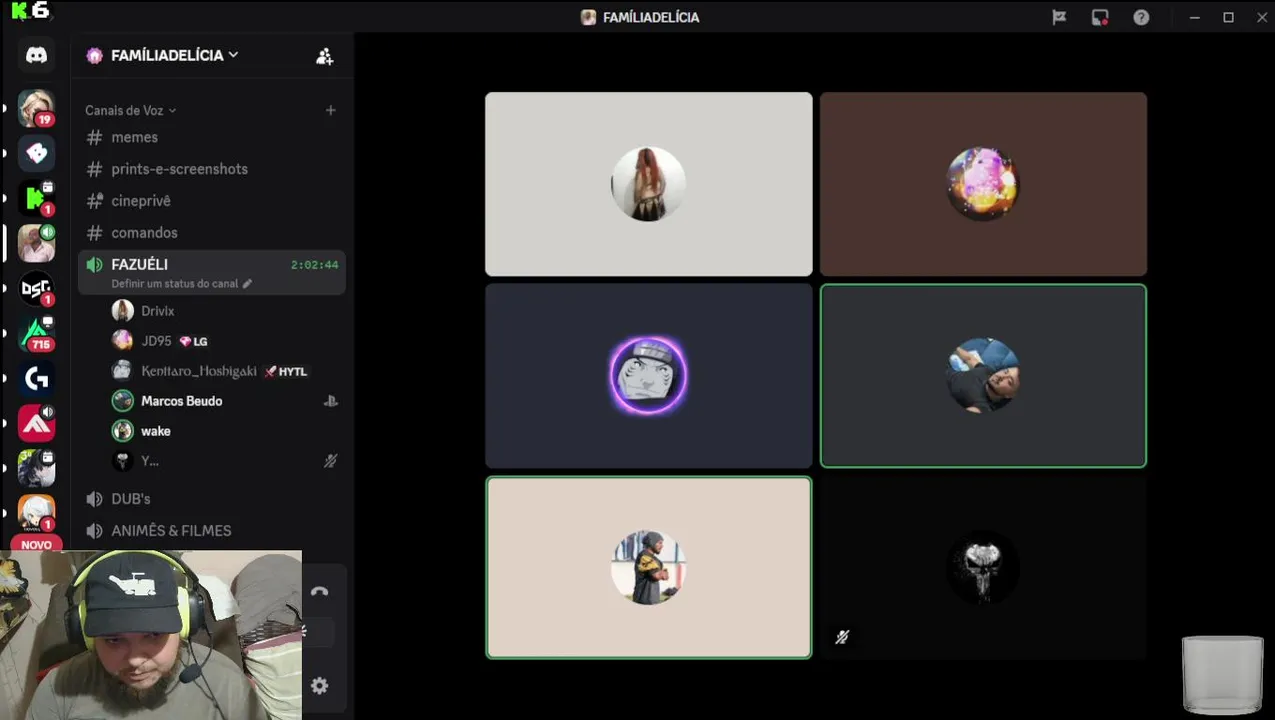Click edit pencil next to channel status
This screenshot has width=1275, height=720.
tap(248, 284)
